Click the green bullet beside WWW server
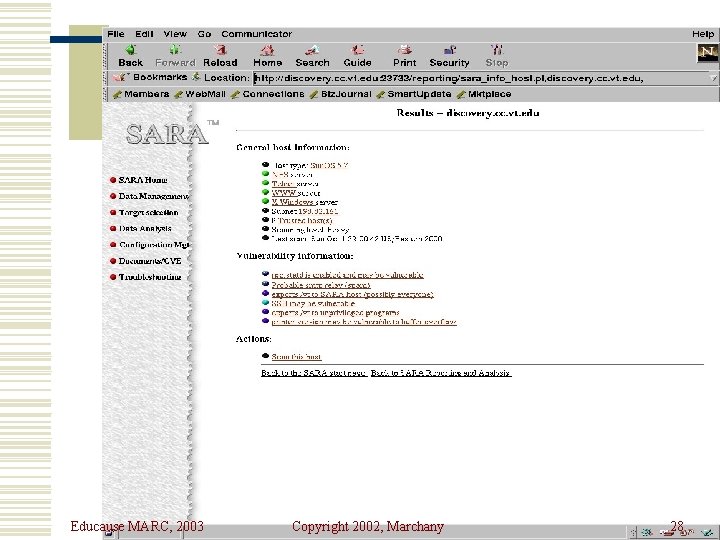 pos(265,192)
